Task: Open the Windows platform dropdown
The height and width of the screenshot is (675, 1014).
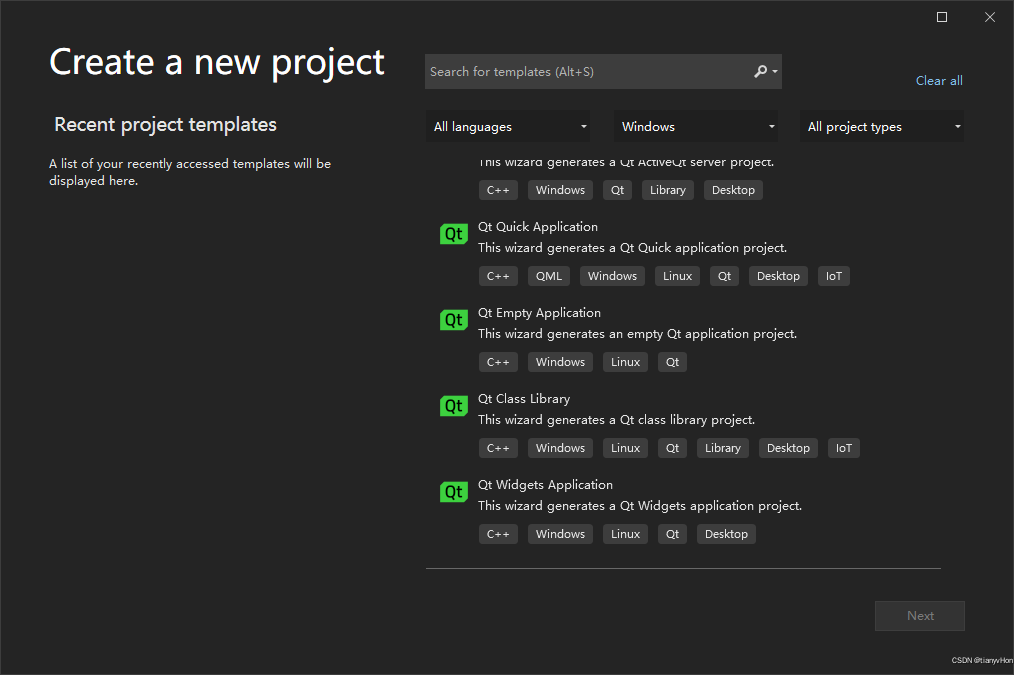Action: tap(697, 127)
